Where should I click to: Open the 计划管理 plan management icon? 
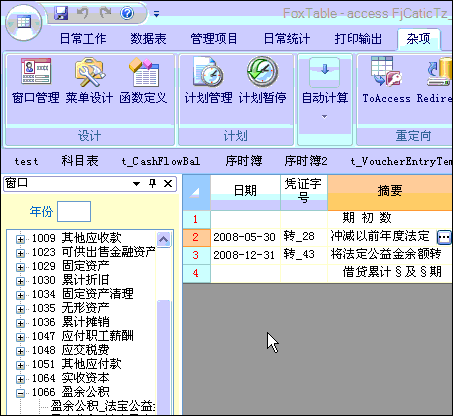coord(208,72)
